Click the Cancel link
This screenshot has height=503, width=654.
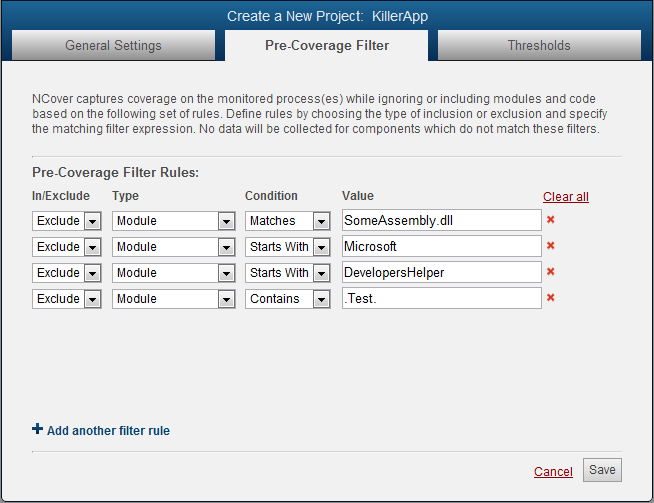(x=553, y=472)
